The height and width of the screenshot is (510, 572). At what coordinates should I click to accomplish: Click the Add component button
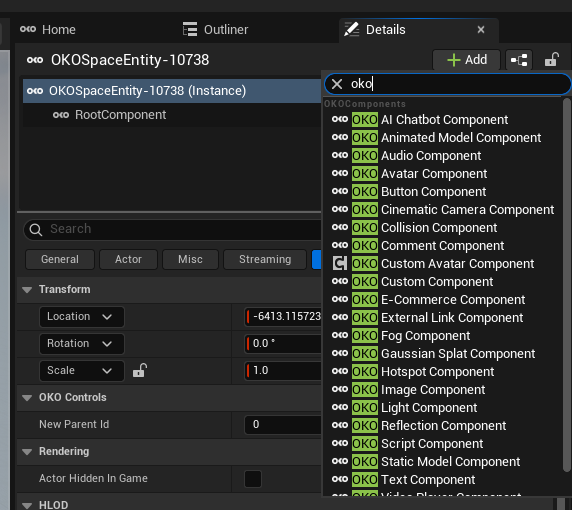(x=467, y=60)
